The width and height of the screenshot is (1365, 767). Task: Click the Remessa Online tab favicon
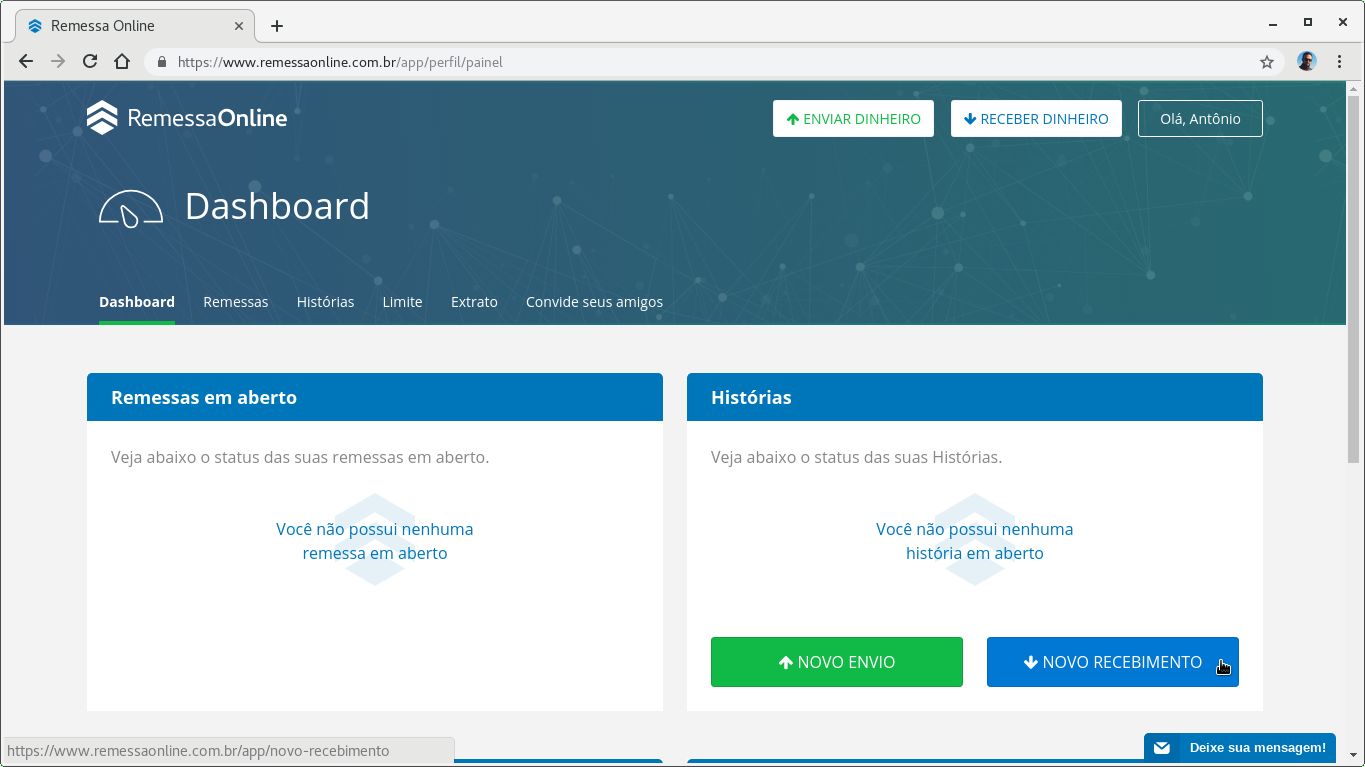pos(35,26)
